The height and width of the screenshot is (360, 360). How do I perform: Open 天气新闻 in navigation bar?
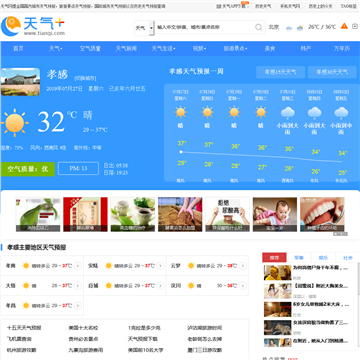tap(126, 49)
